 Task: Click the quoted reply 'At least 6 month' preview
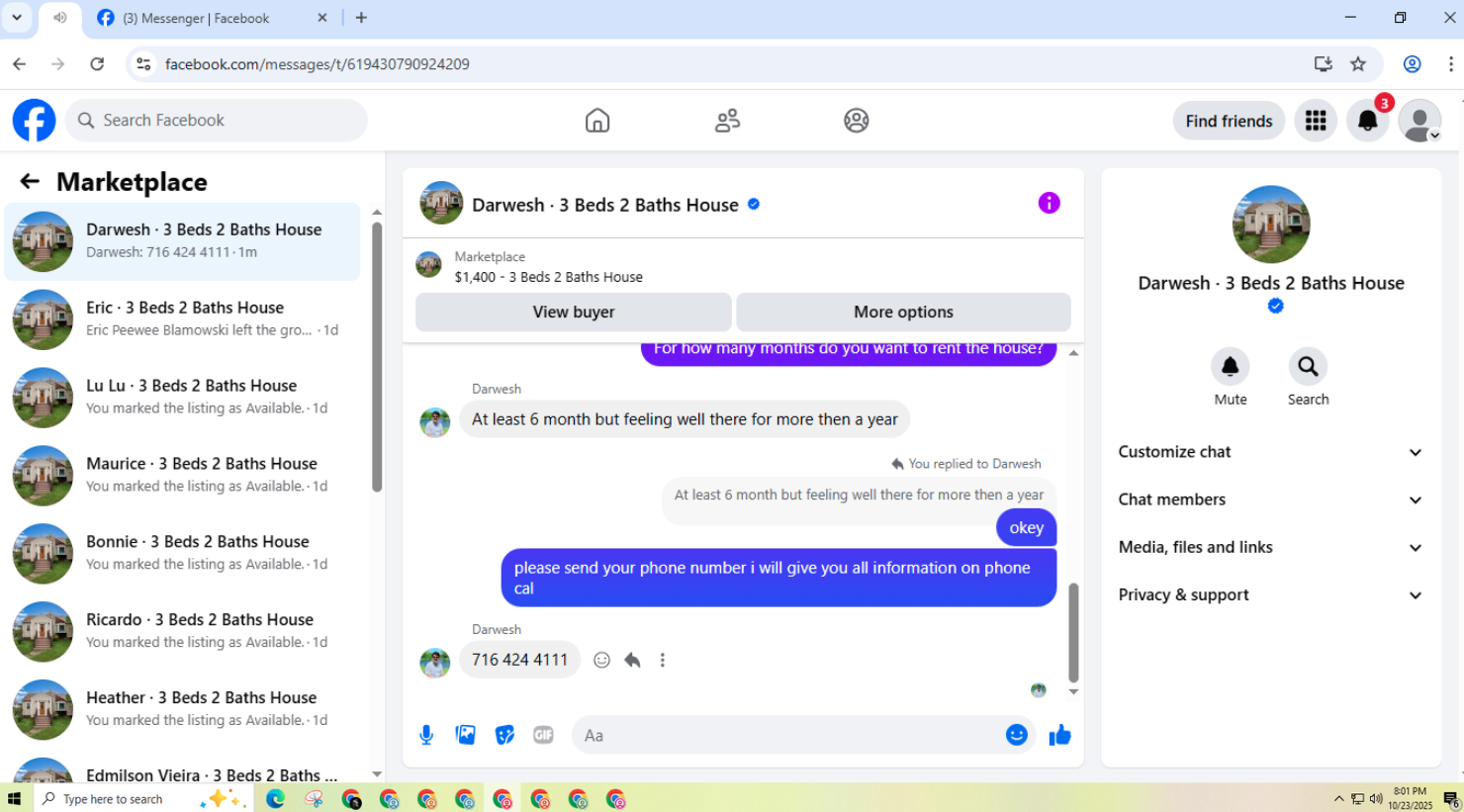tap(859, 495)
